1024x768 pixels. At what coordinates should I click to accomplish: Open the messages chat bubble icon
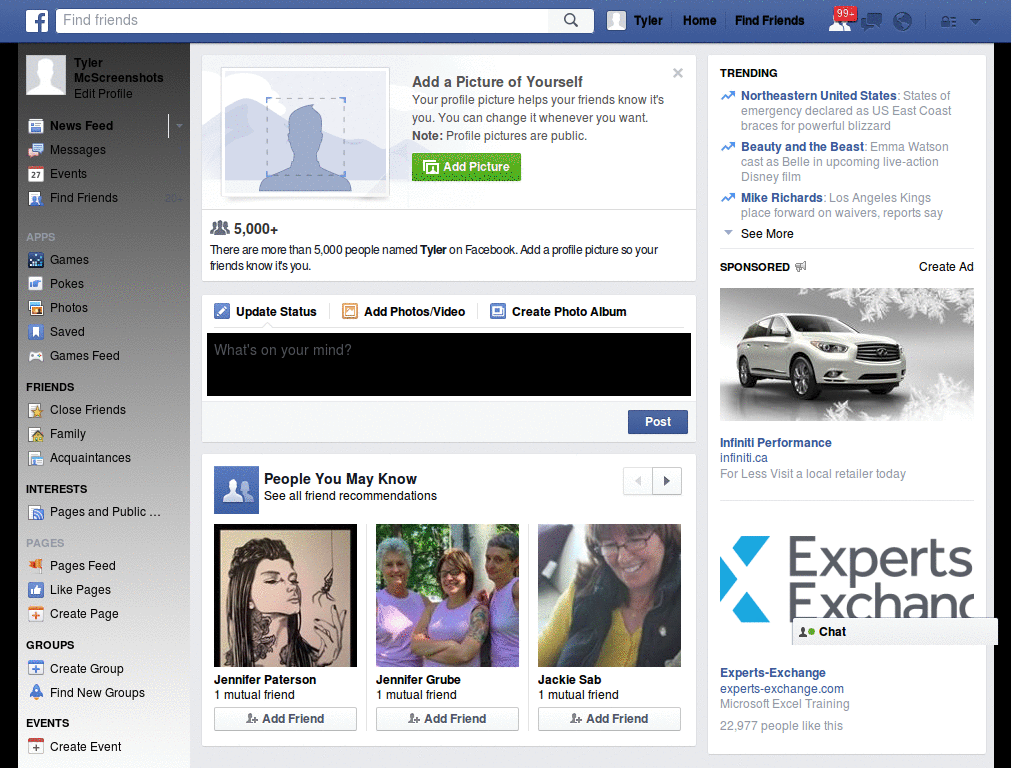coord(871,21)
